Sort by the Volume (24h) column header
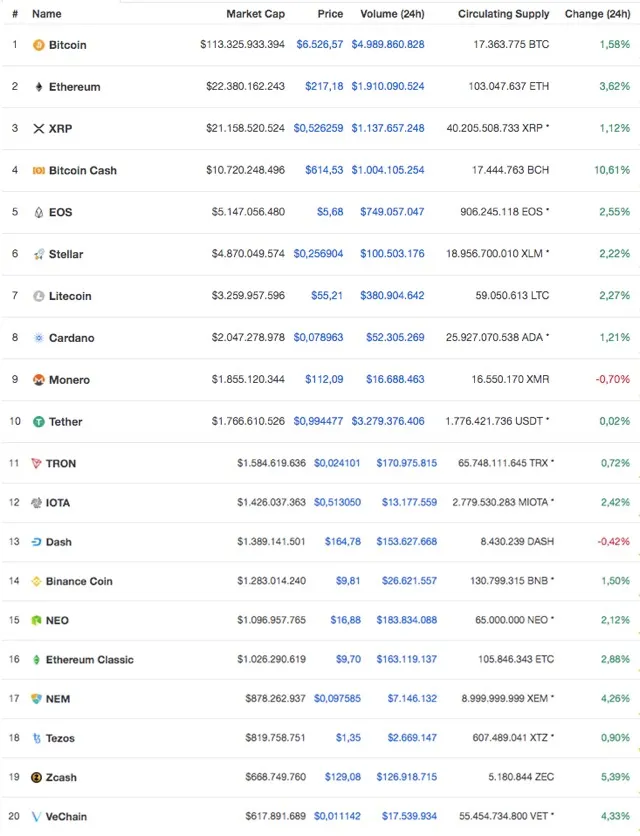640x836 pixels. pyautogui.click(x=393, y=14)
